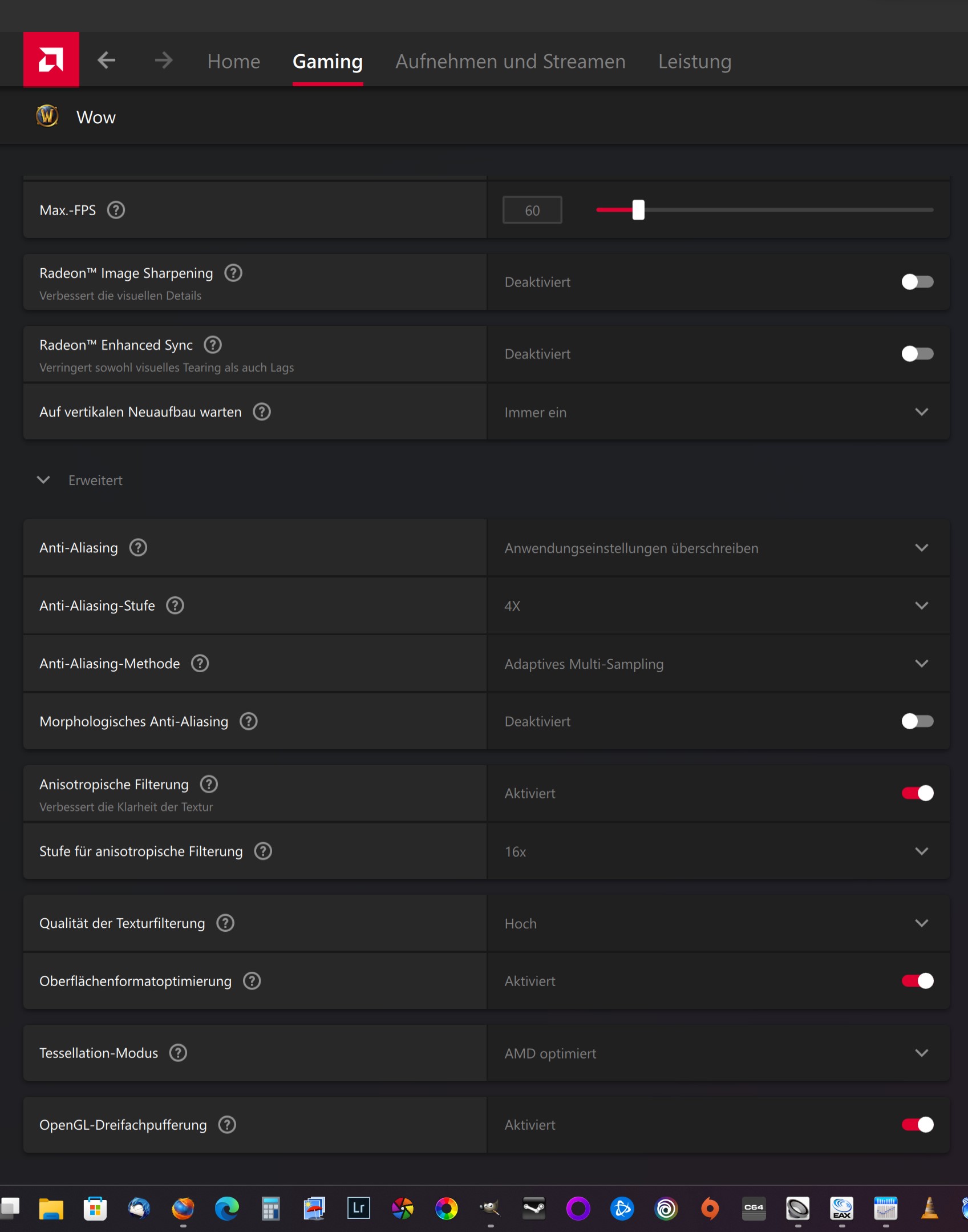Screen dimensions: 968x1232
Task: Click the Wow game profile title
Action: (96, 117)
